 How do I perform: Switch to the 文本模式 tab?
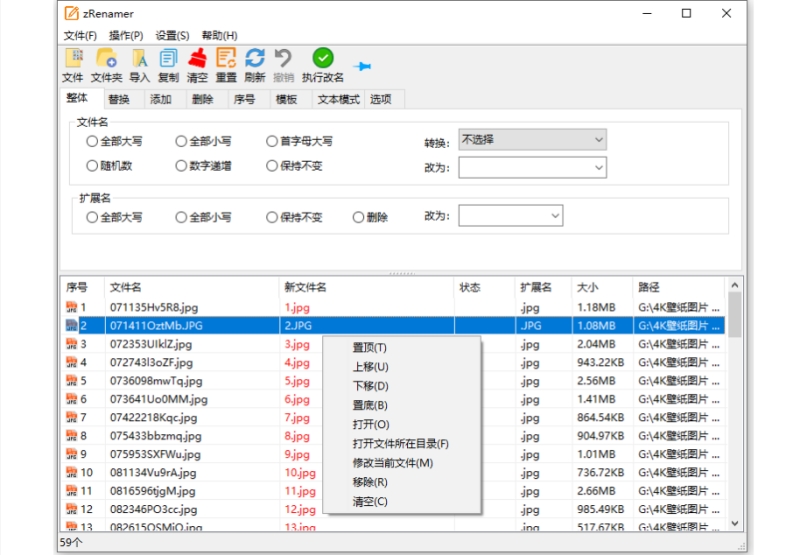pyautogui.click(x=338, y=99)
